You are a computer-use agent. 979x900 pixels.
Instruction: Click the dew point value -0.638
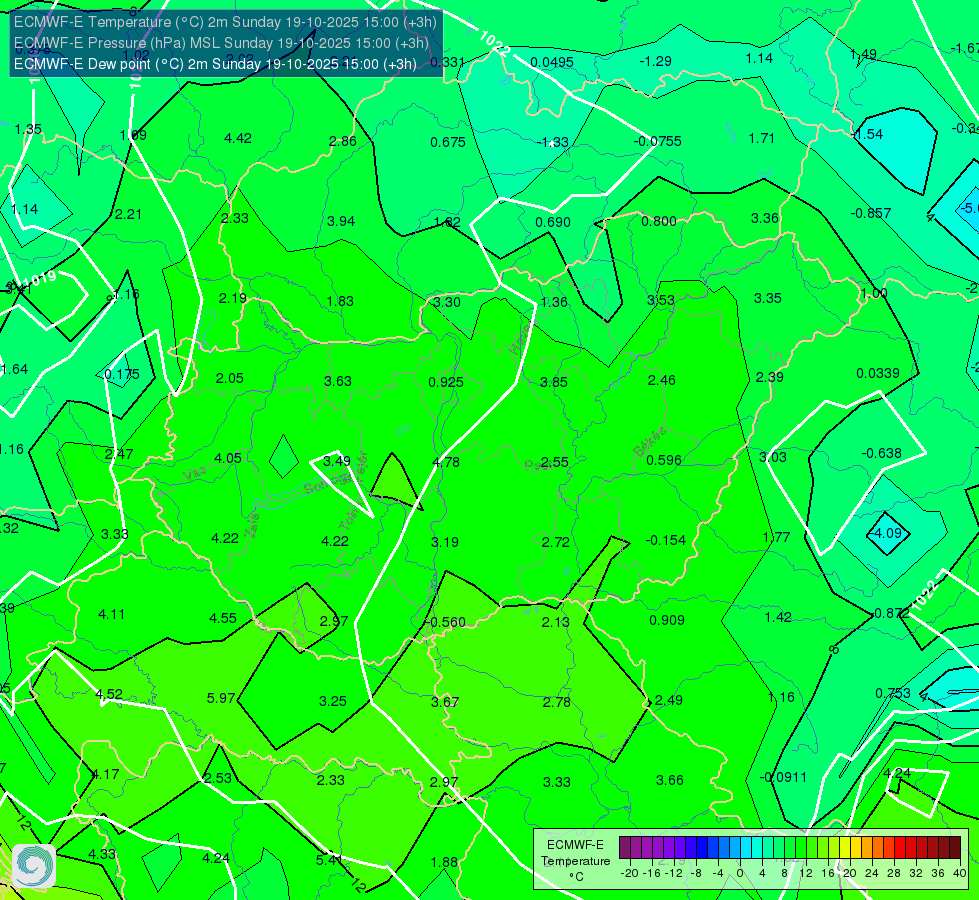pos(882,453)
